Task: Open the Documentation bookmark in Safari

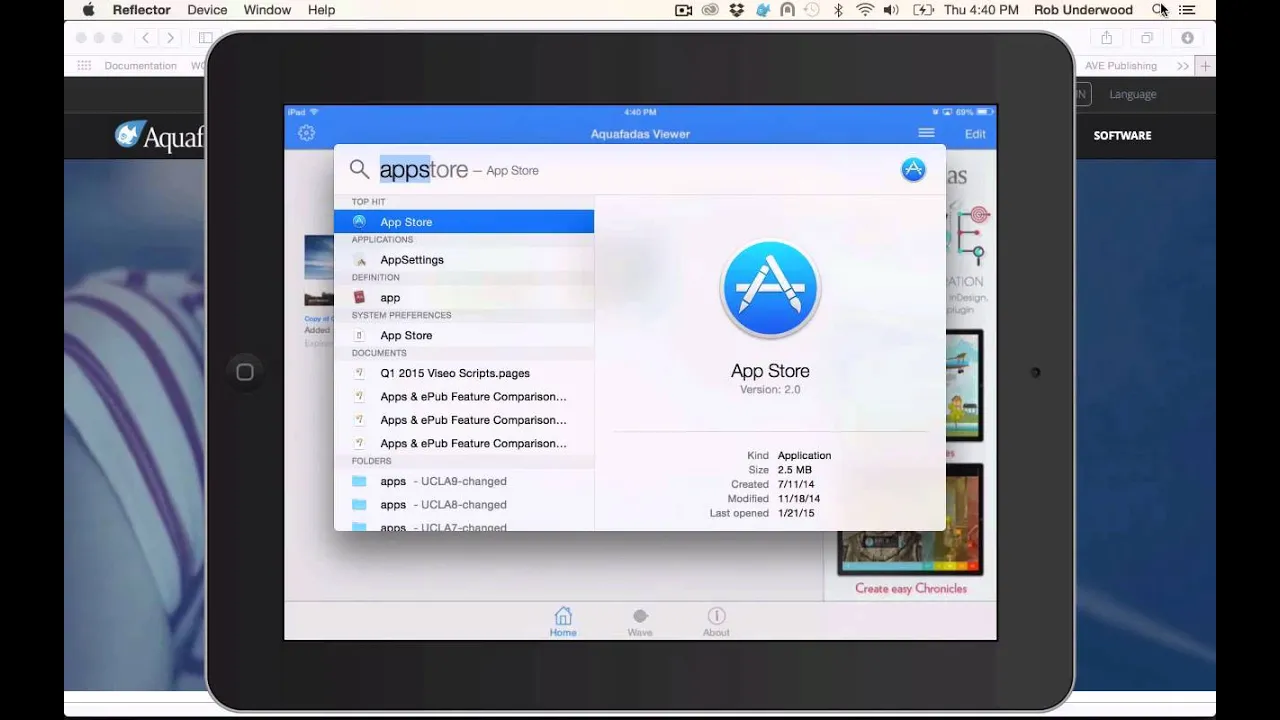Action: click(140, 66)
